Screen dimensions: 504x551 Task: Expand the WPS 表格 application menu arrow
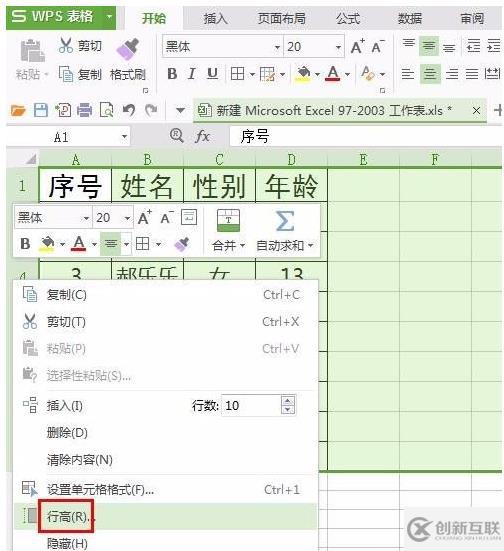[x=110, y=17]
